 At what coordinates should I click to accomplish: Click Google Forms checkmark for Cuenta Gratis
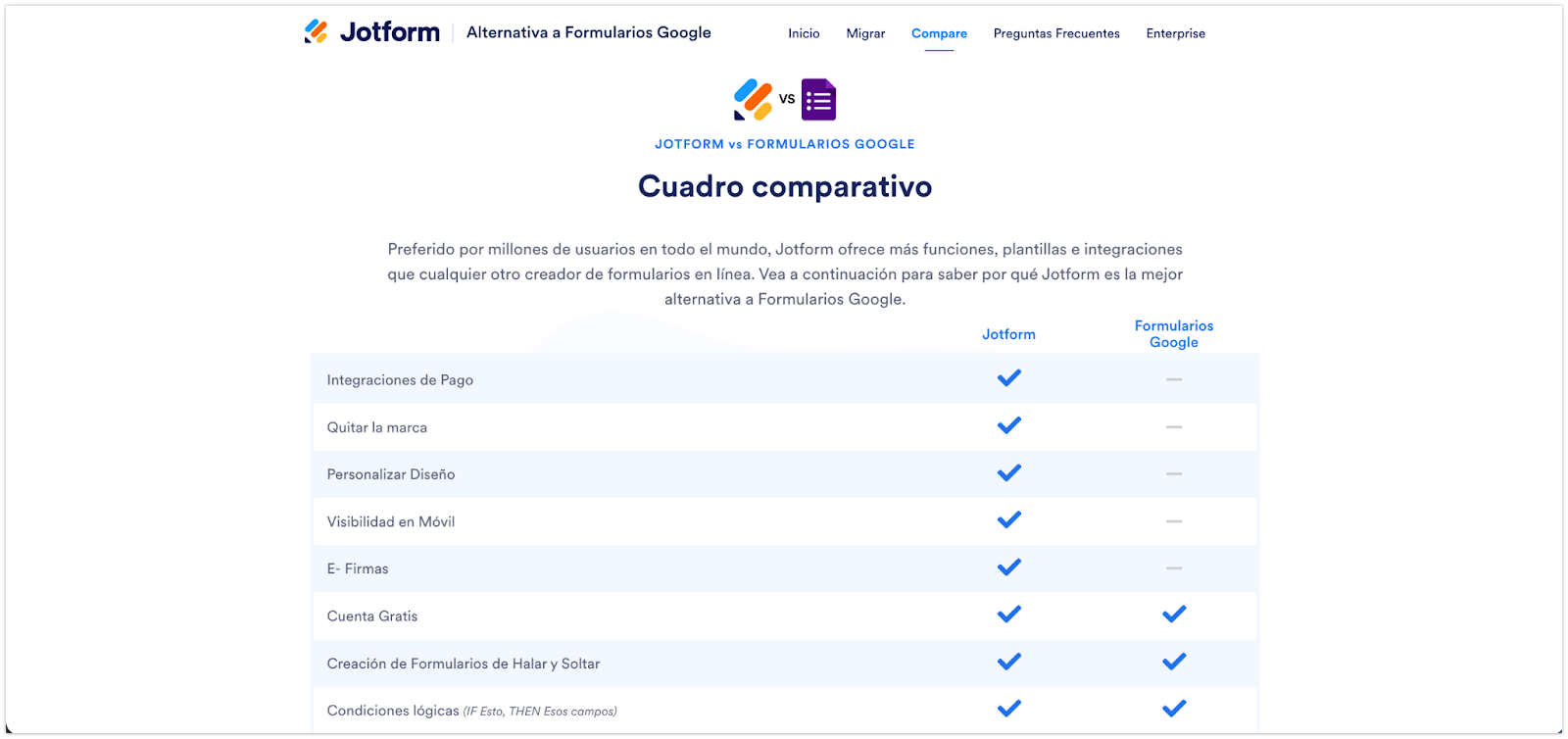coord(1173,615)
